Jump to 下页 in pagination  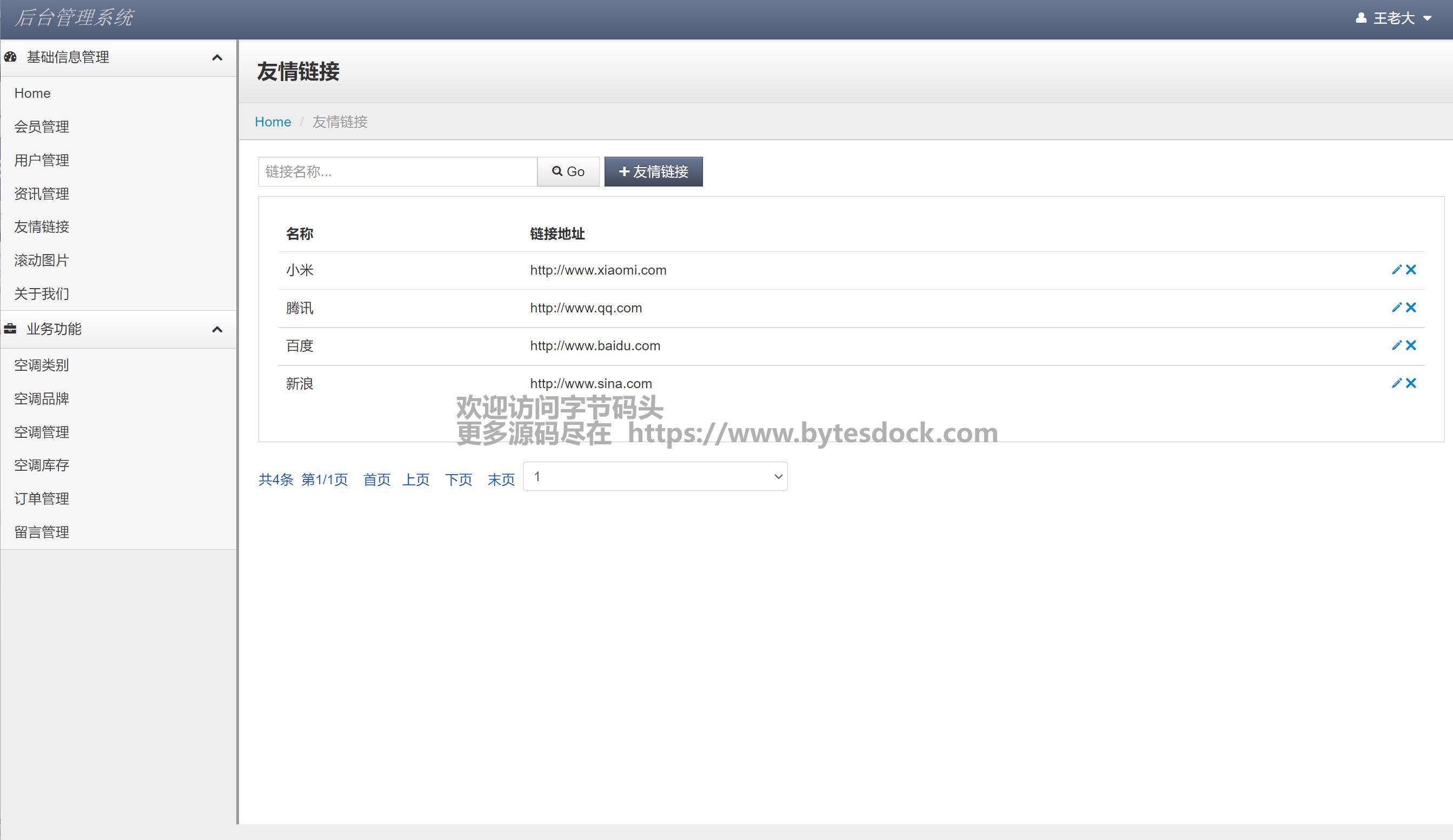[x=459, y=479]
